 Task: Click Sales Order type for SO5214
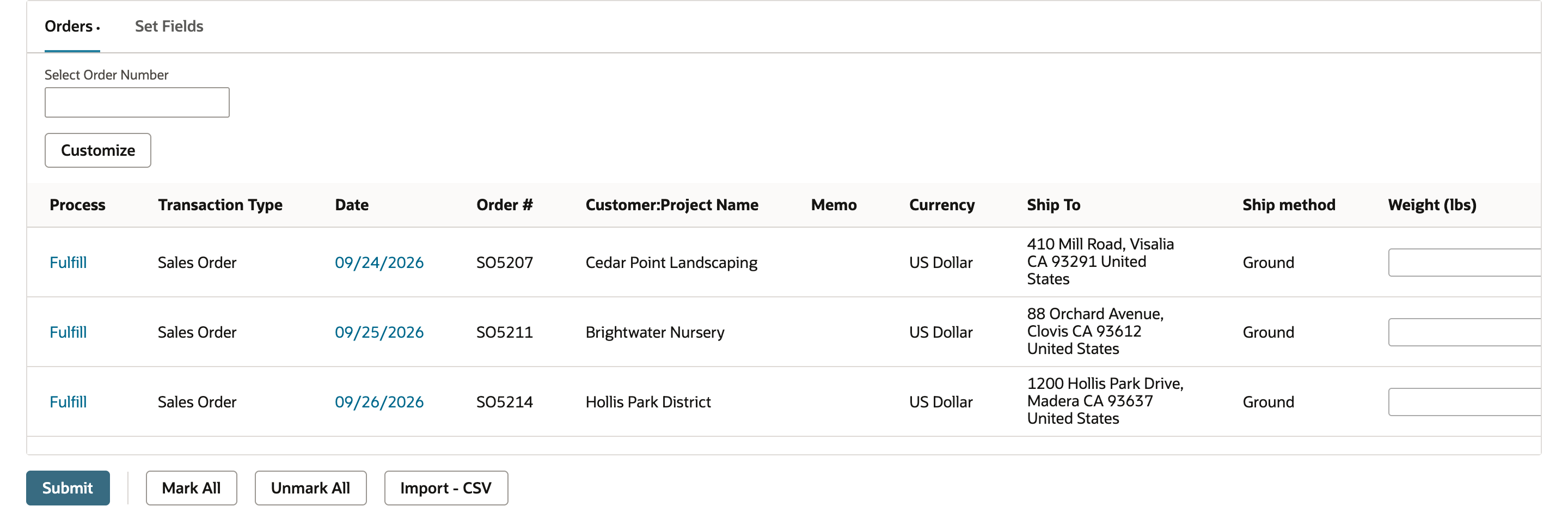[197, 402]
